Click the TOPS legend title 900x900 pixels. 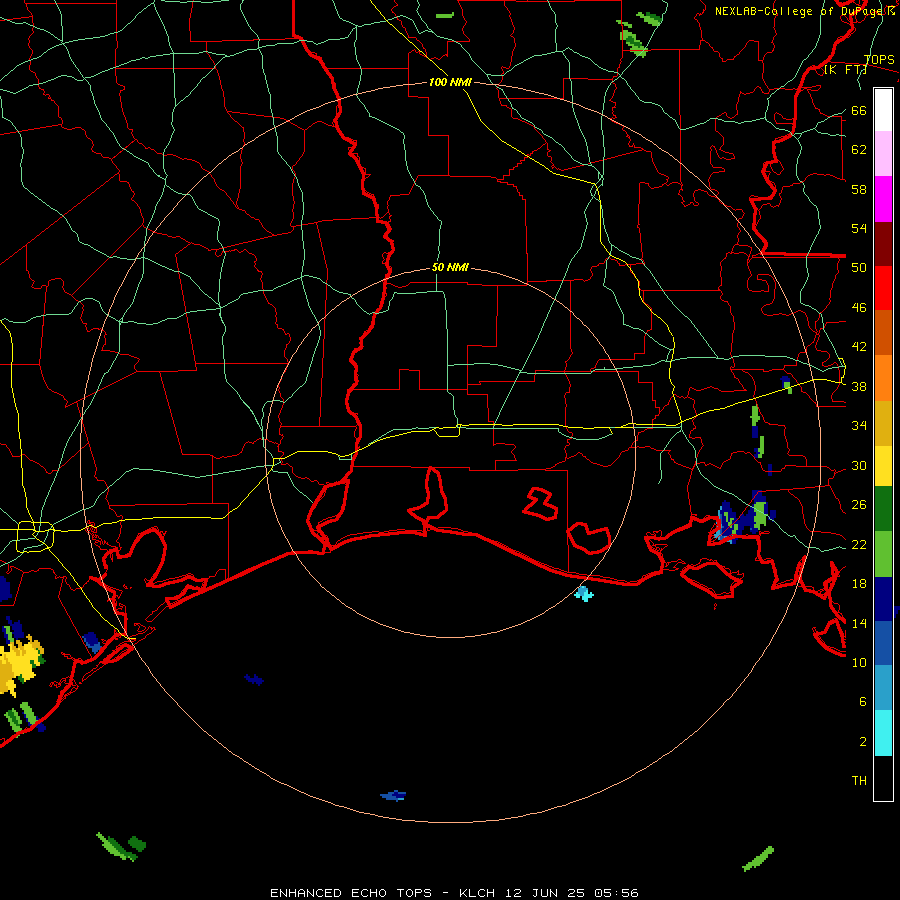coord(879,59)
